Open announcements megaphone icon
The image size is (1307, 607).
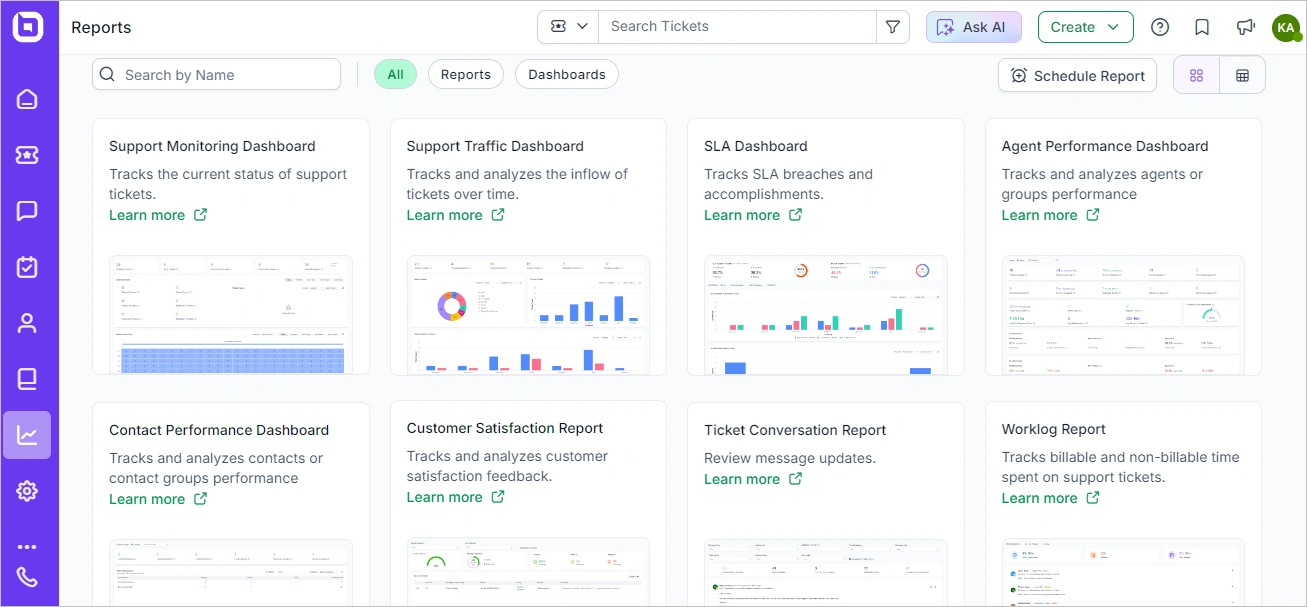click(1244, 27)
